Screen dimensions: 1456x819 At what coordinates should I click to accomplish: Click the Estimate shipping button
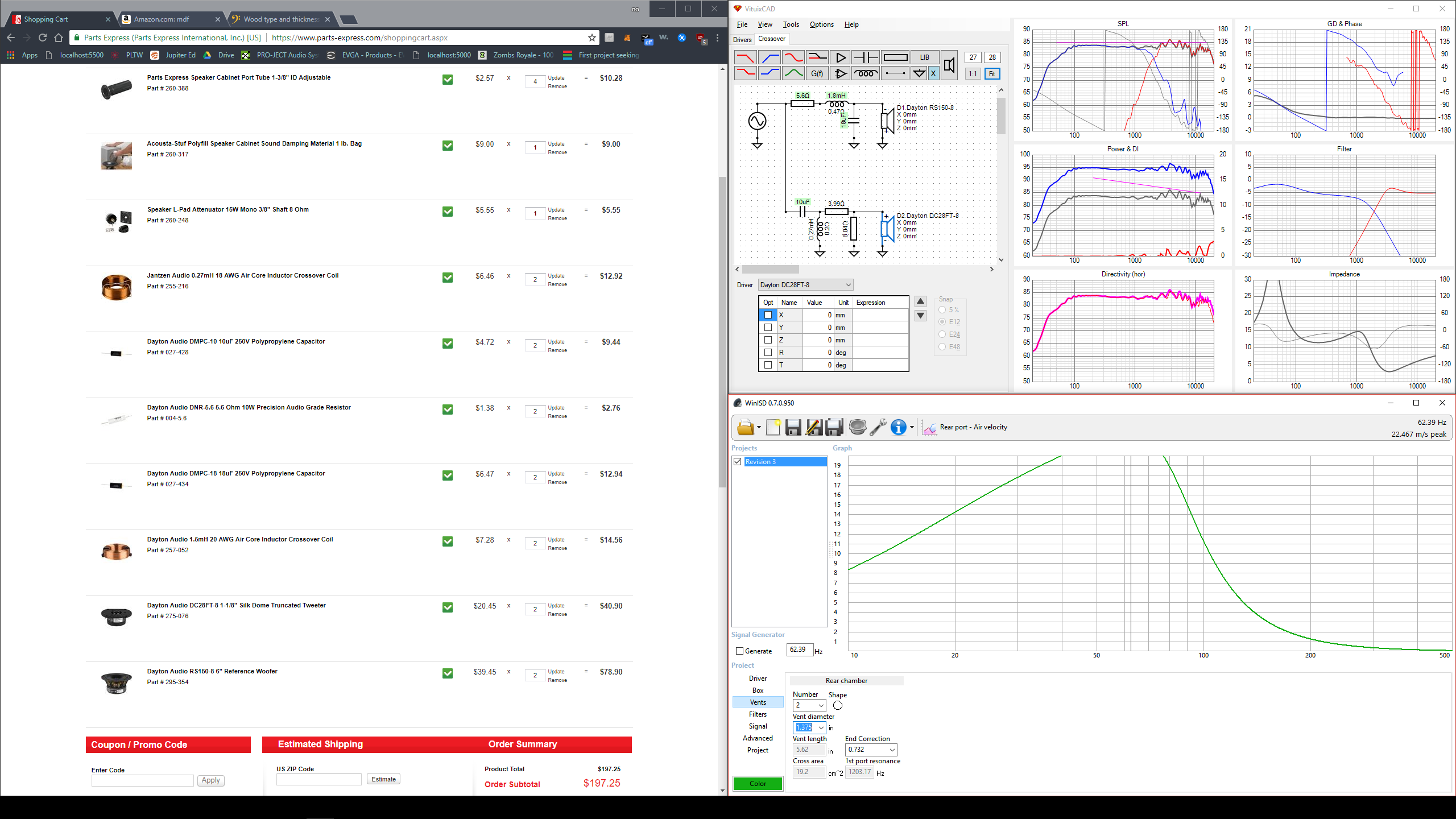384,779
